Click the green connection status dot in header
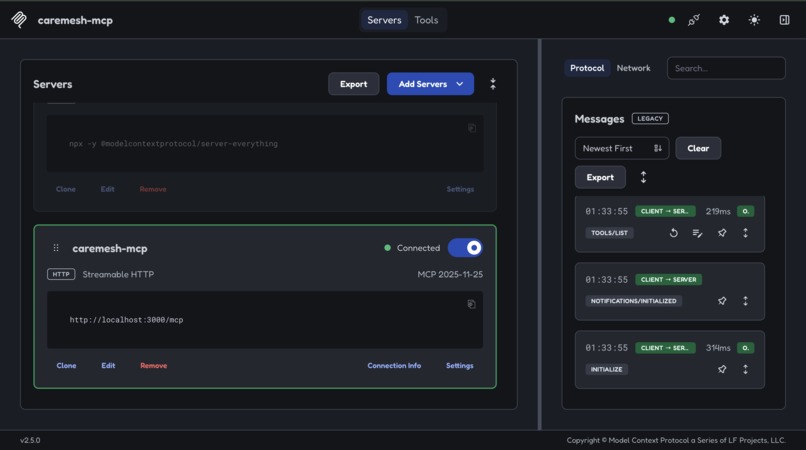Screen dimensions: 806x450 671,20
